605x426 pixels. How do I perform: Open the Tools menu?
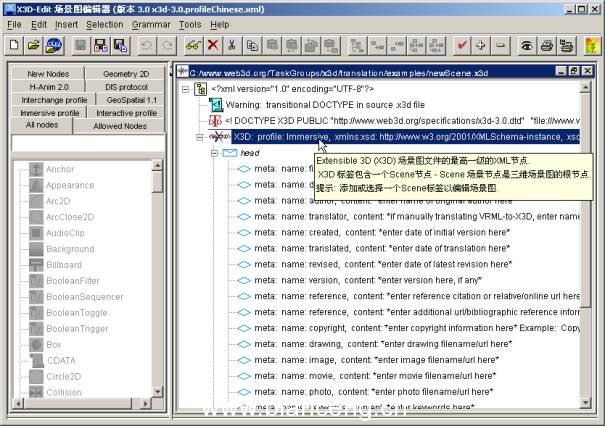190,25
